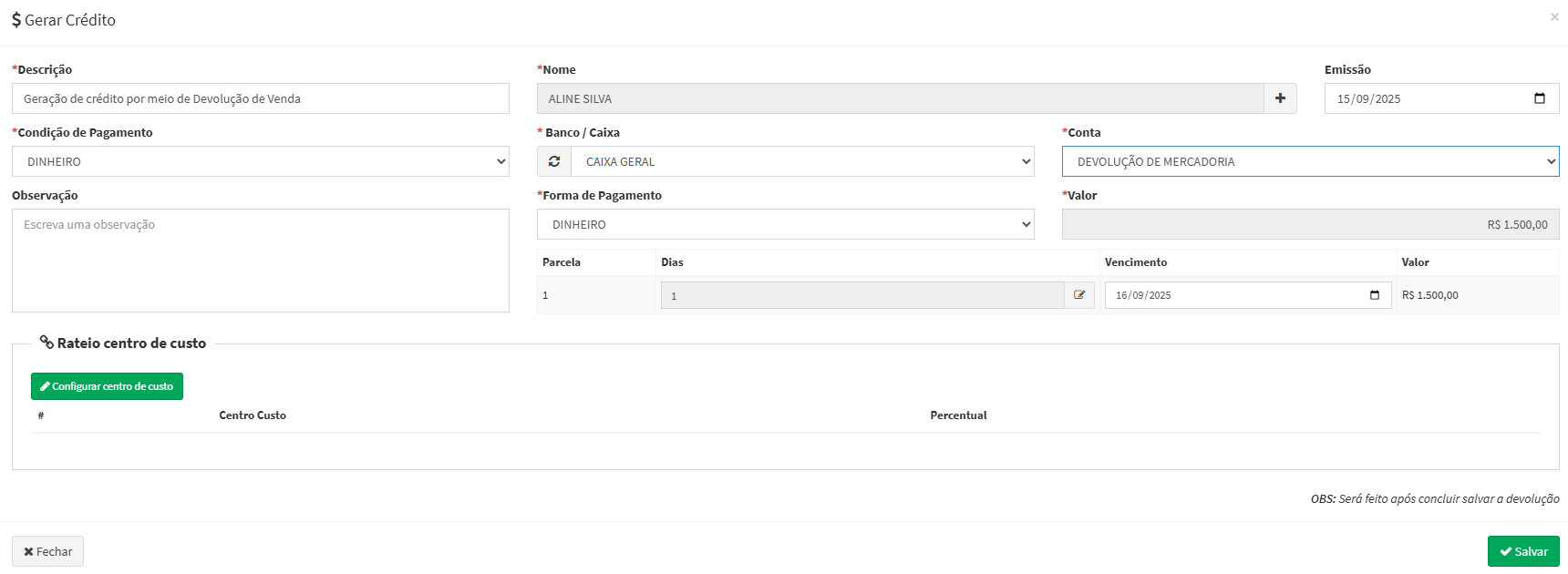1568x574 pixels.
Task: Click the refresh icon next to Banco / Caixa
Action: 554,161
